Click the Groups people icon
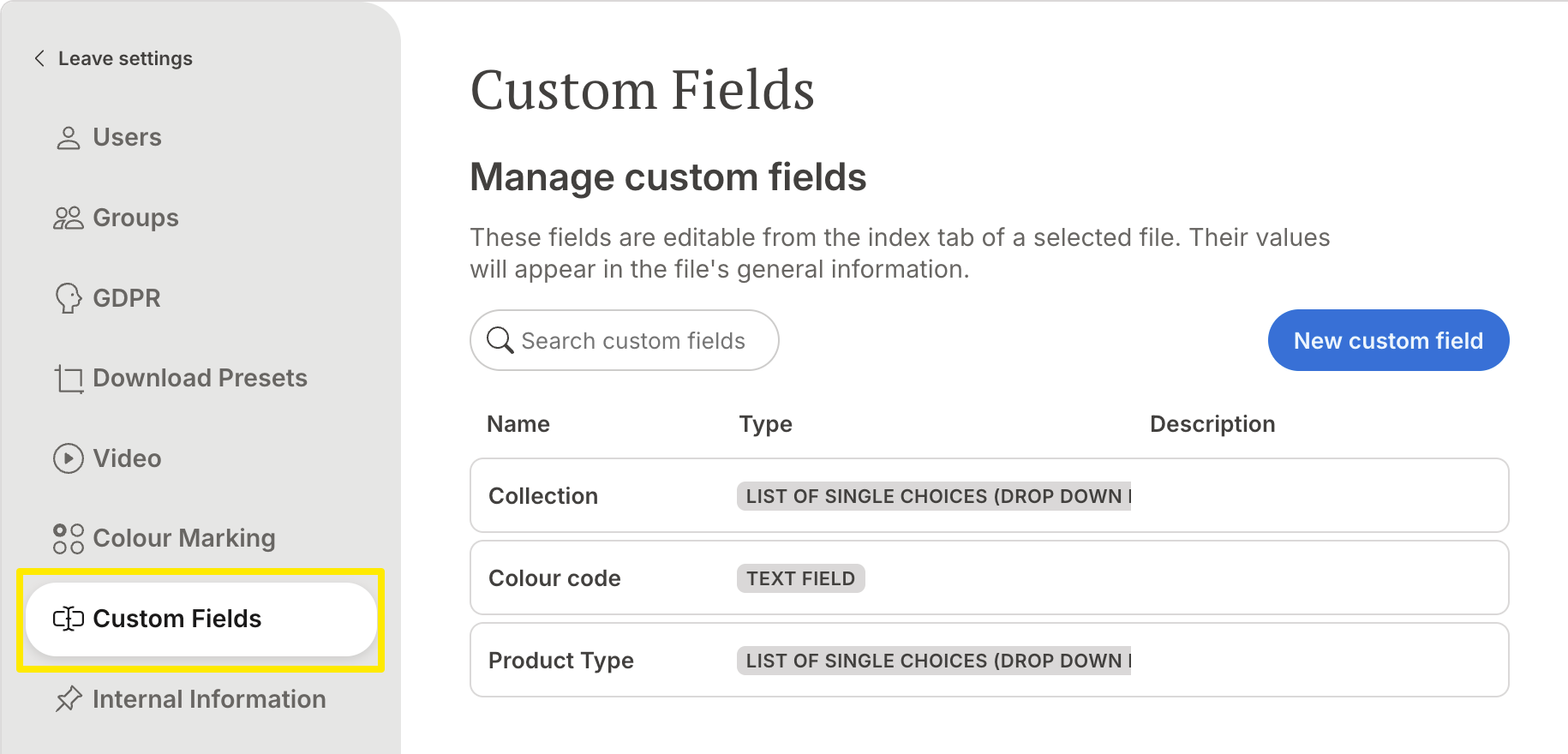The image size is (1568, 754). tap(69, 218)
